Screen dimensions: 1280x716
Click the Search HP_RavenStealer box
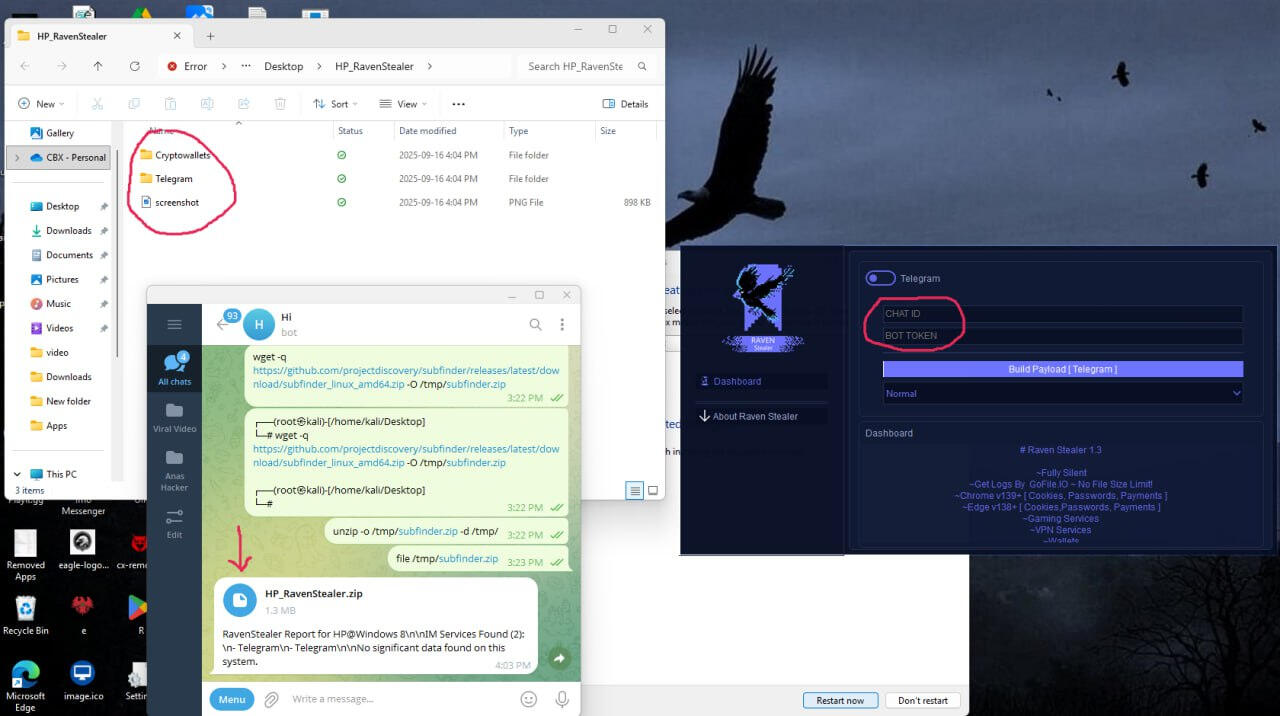(588, 66)
